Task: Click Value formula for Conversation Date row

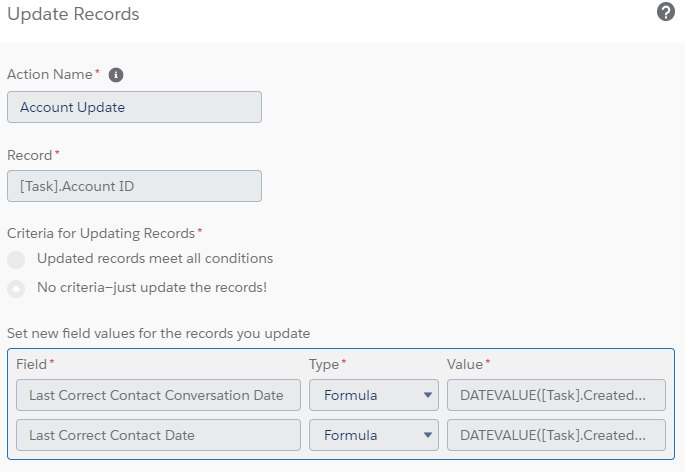Action: (556, 395)
